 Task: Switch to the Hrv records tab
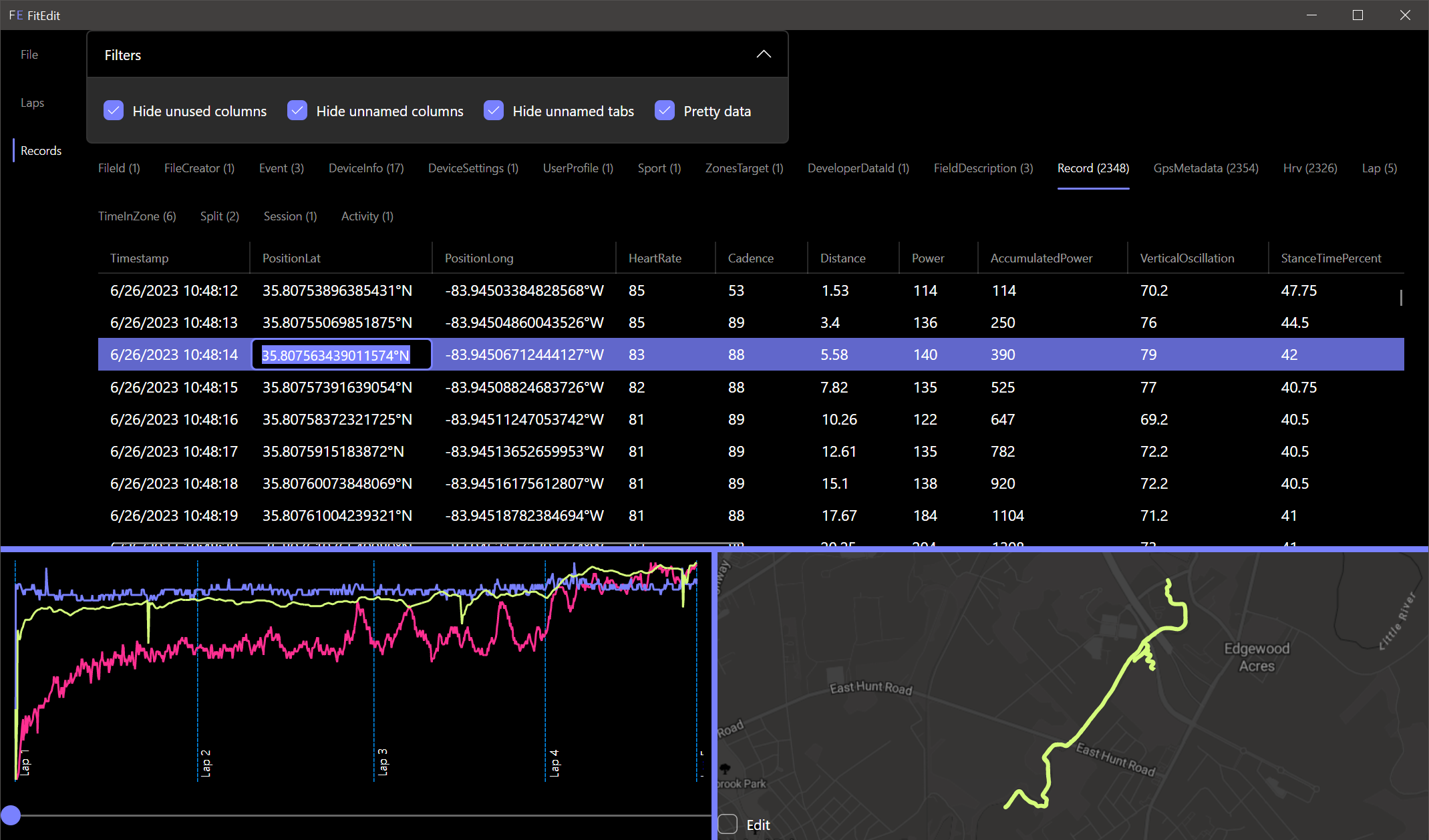[1310, 168]
